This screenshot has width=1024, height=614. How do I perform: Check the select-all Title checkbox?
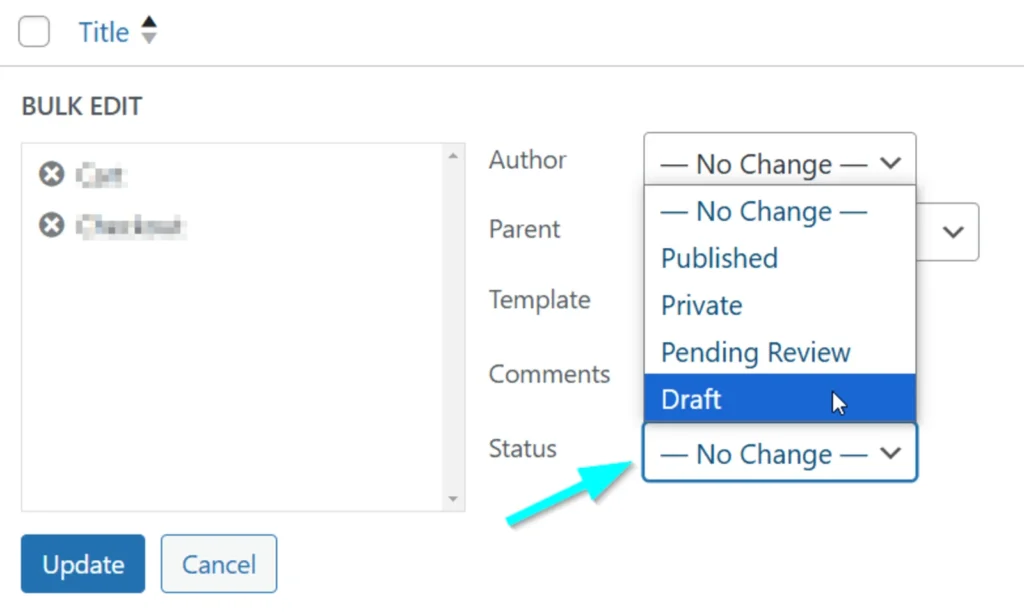coord(34,31)
